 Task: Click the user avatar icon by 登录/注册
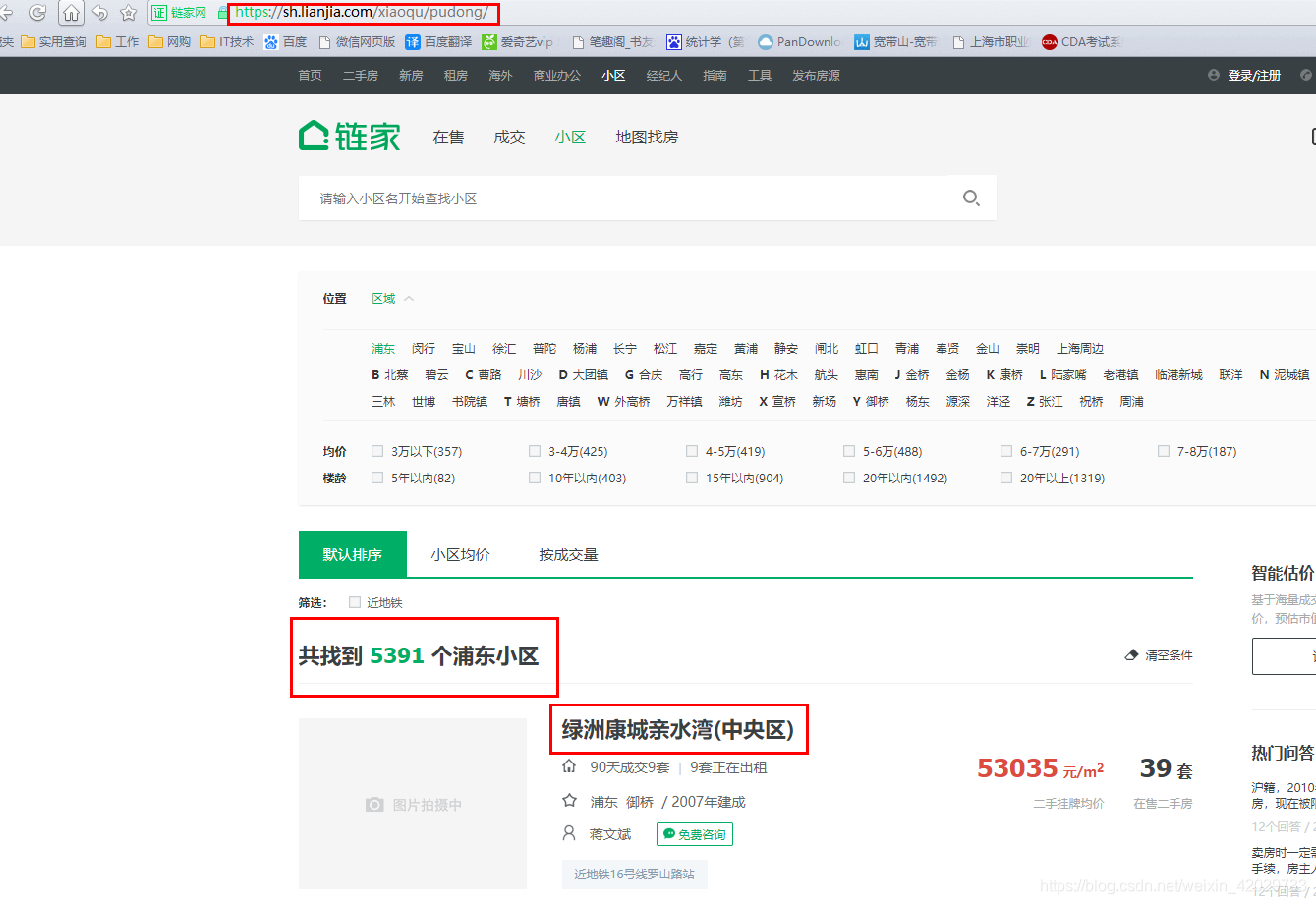pos(1214,75)
